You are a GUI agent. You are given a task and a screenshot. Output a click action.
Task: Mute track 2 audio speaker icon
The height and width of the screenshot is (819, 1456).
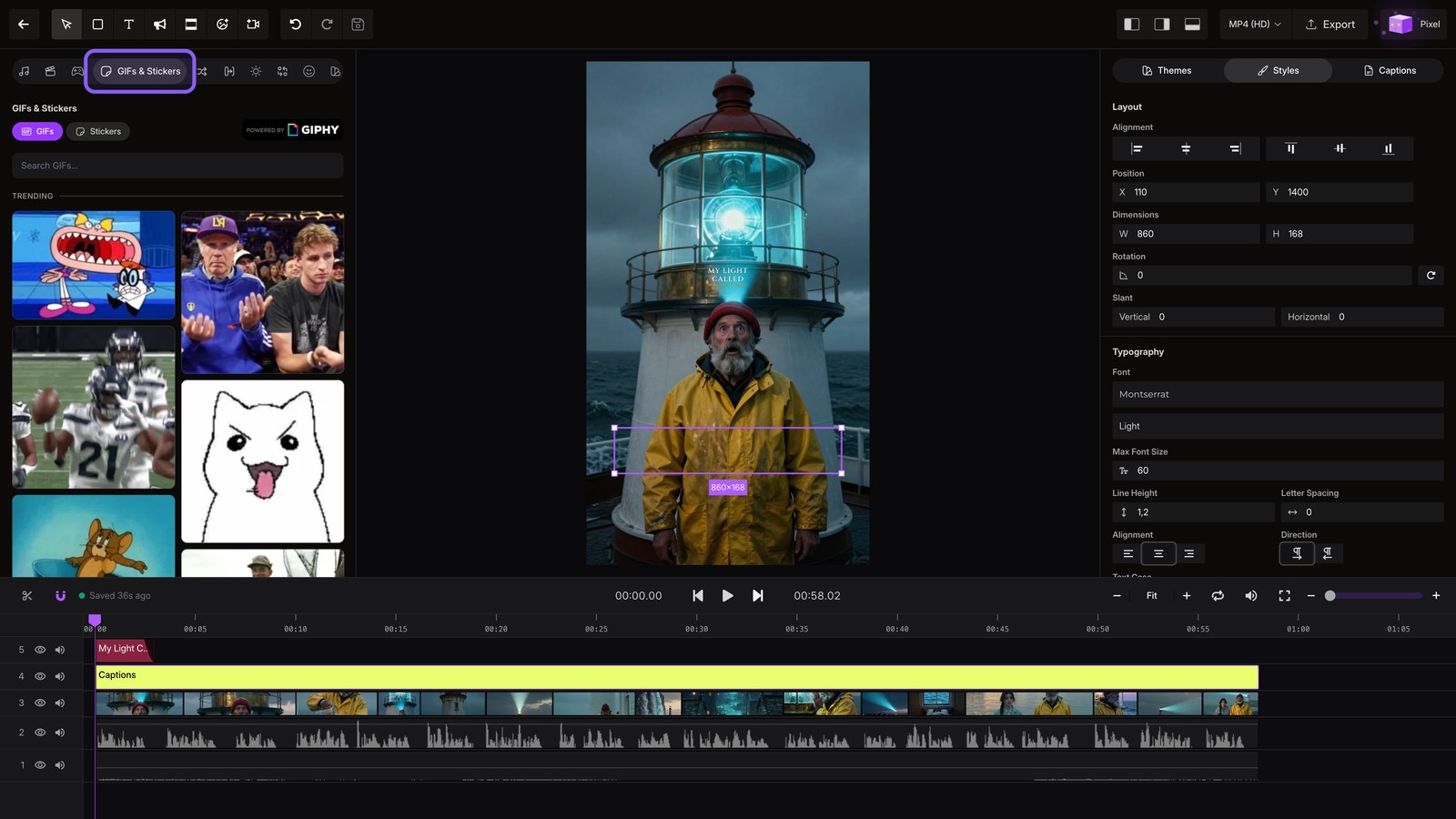point(60,733)
